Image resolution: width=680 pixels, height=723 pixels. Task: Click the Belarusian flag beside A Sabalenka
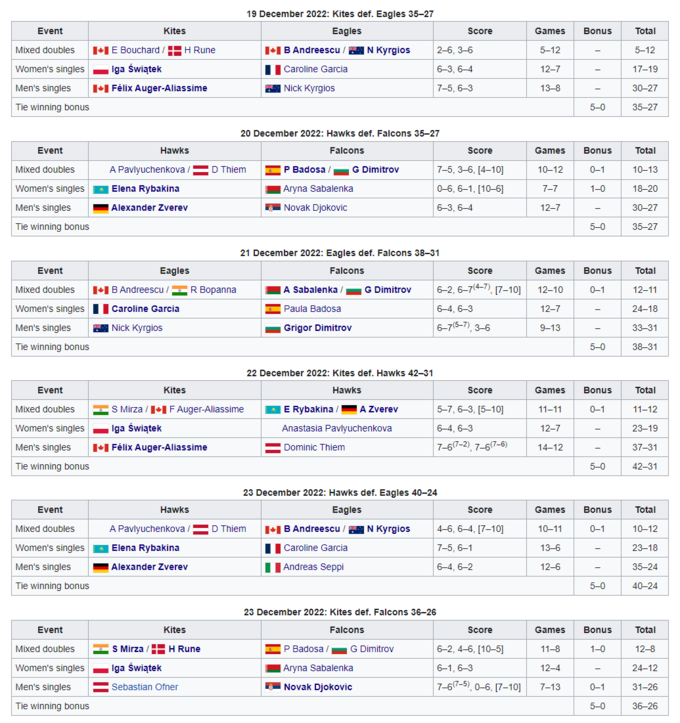tap(272, 290)
